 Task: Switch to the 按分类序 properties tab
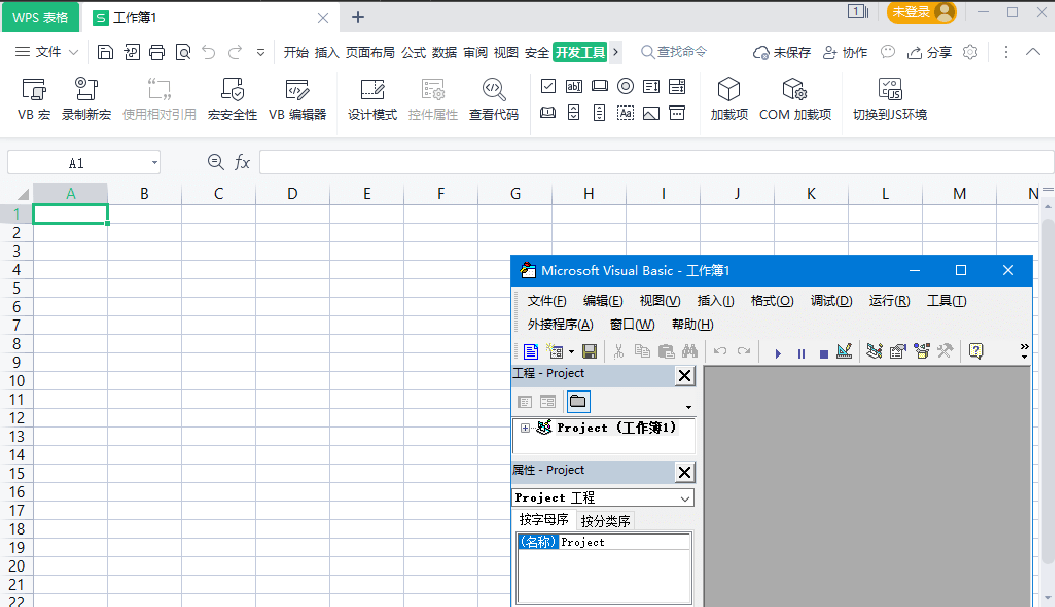(605, 521)
